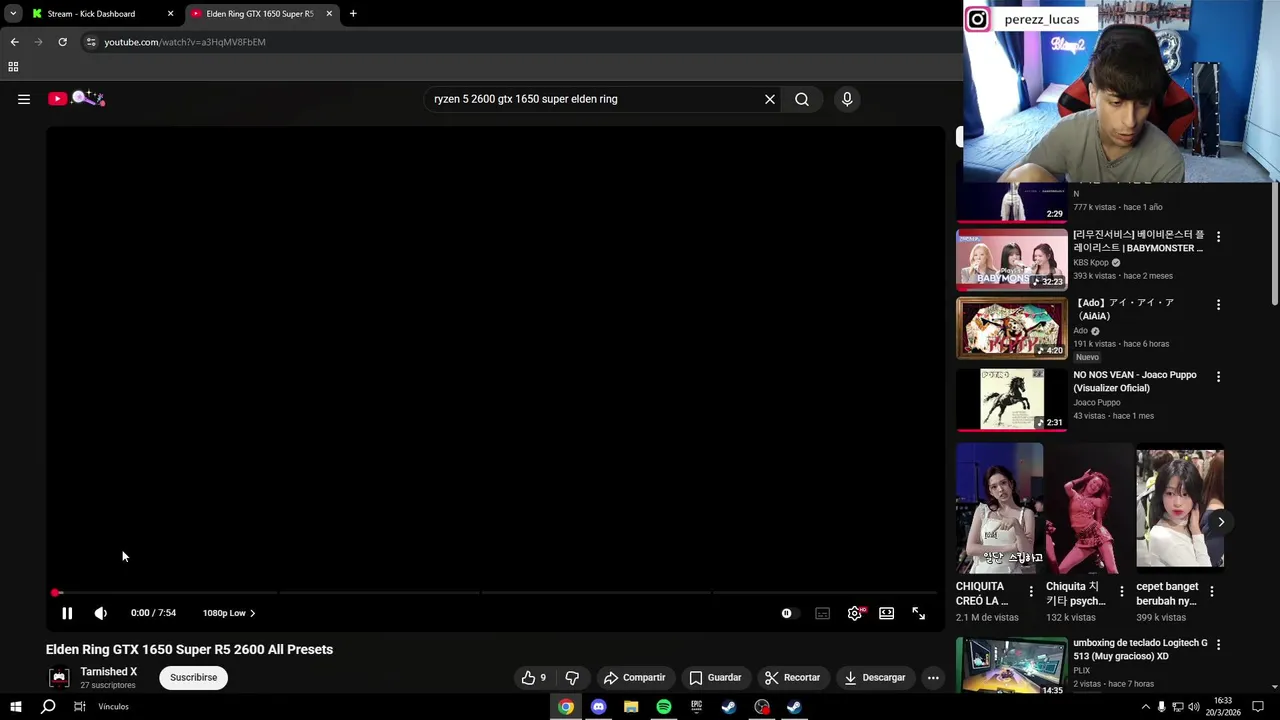1280x720 pixels.
Task: Open options for BABYMONSTER playlist video
Action: tap(1218, 237)
